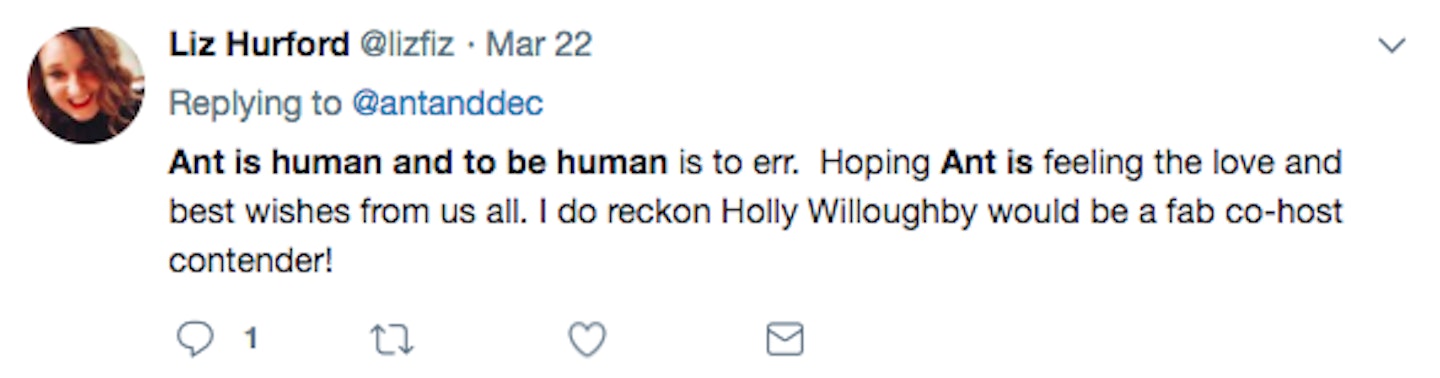This screenshot has height=378, width=1440.
Task: Retweet Liz Hurford's tweet
Action: point(392,341)
